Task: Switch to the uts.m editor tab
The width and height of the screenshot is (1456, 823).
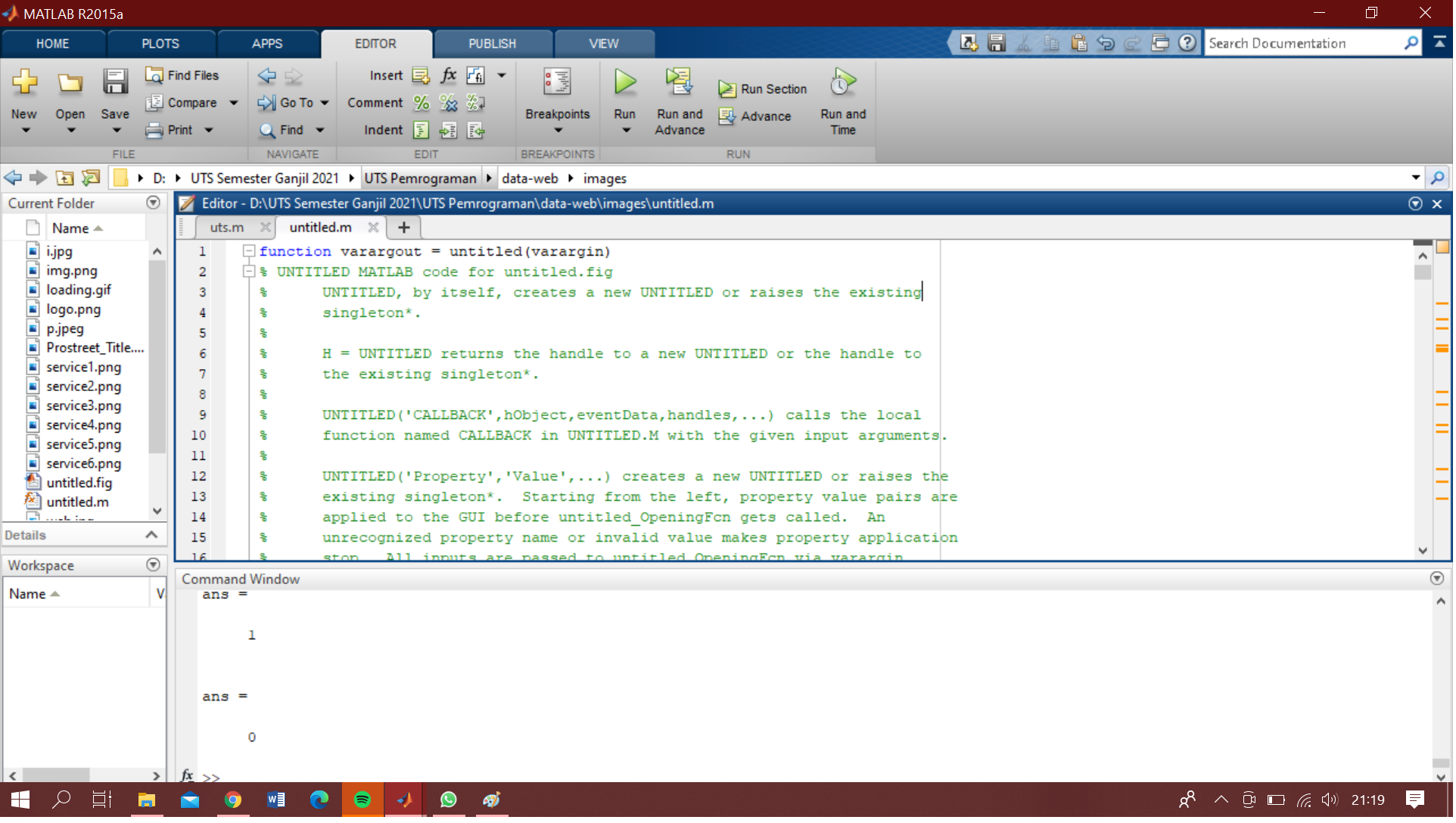Action: point(227,228)
